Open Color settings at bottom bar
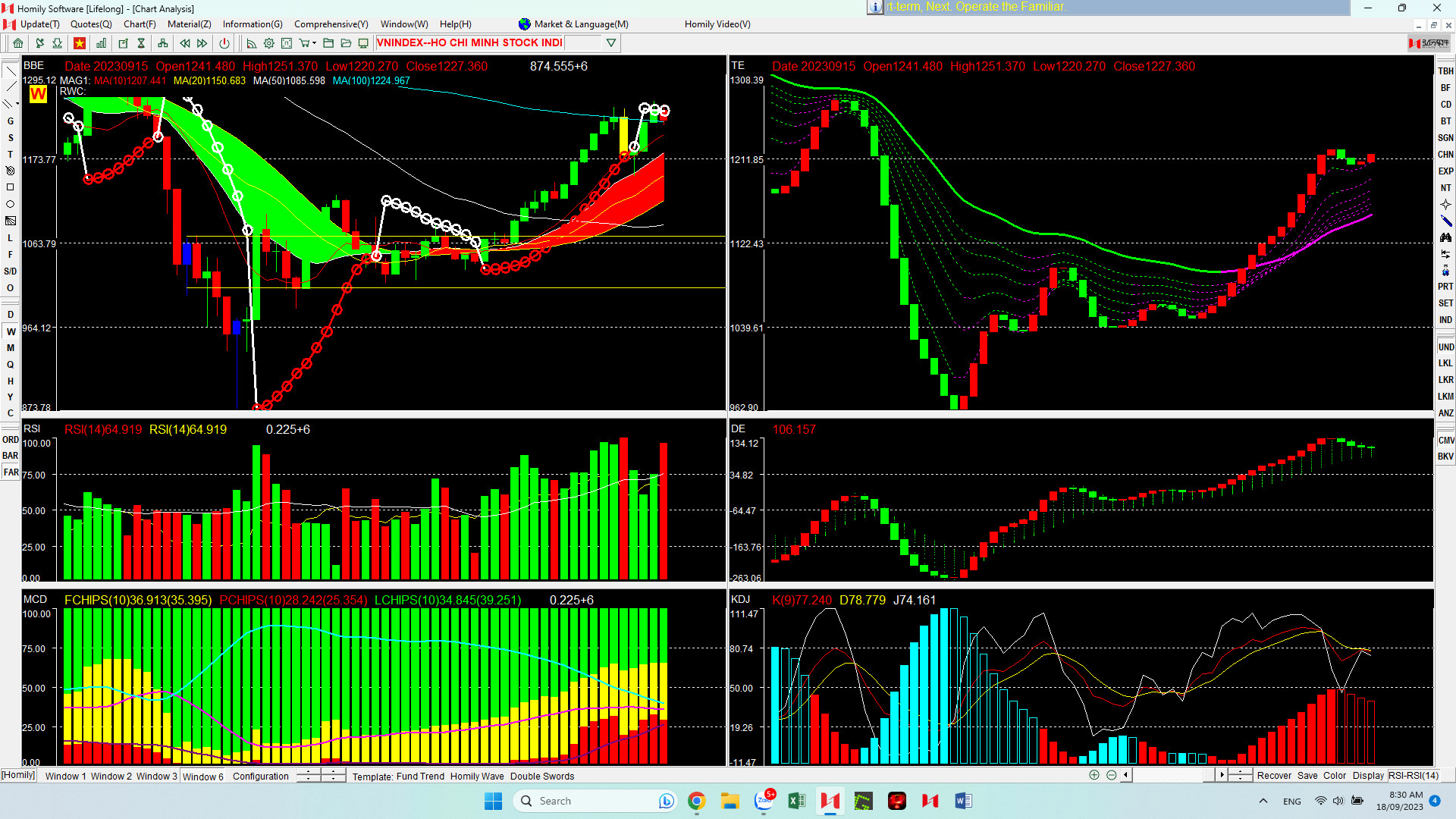This screenshot has width=1456, height=819. click(1334, 775)
